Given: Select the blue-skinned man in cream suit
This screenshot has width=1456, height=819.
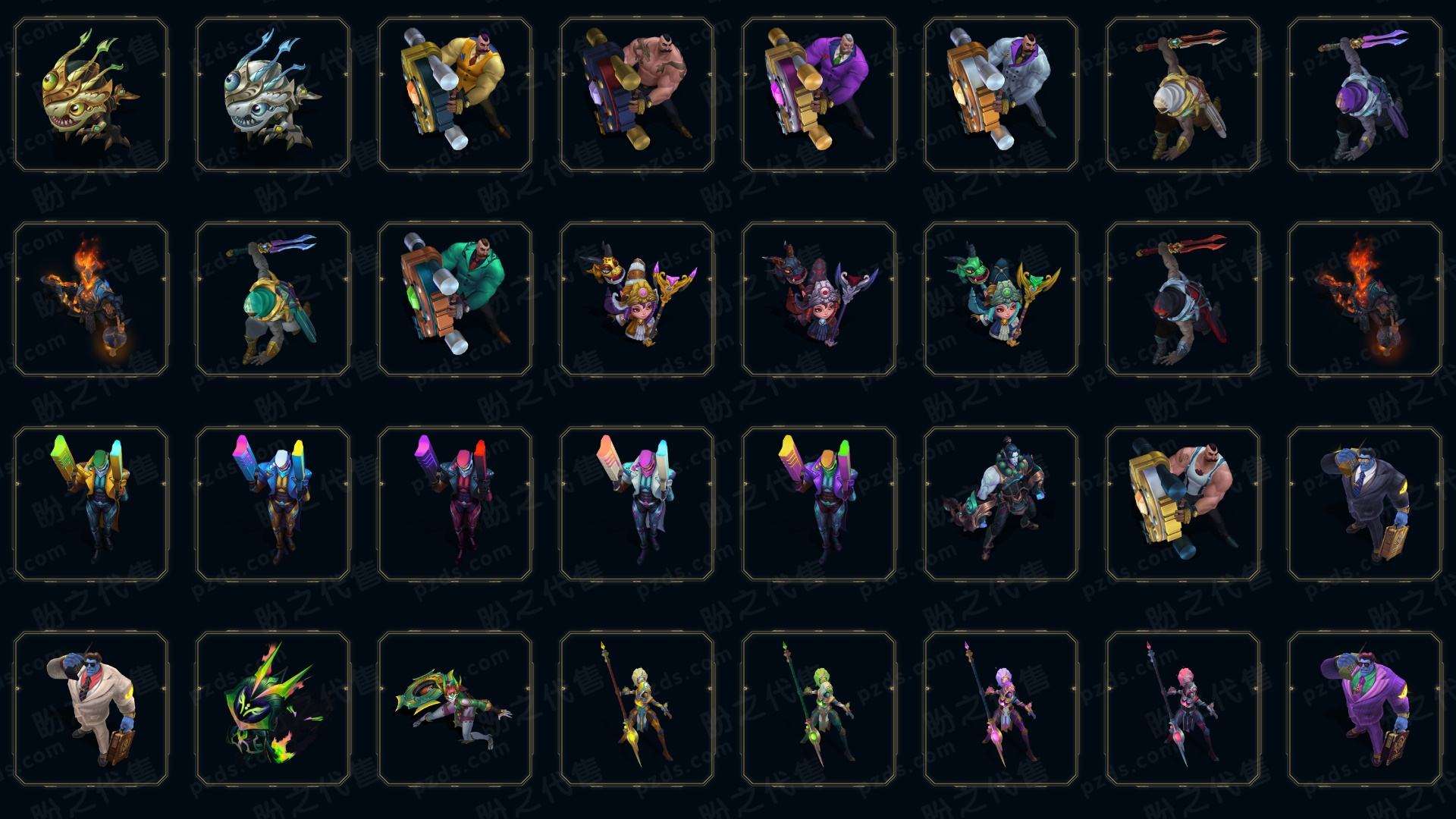Looking at the screenshot, I should tap(91, 708).
